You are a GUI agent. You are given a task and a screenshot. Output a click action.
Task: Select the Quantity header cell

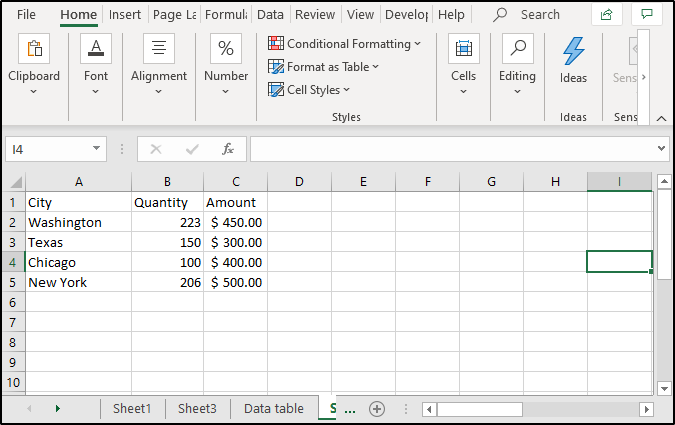167,202
